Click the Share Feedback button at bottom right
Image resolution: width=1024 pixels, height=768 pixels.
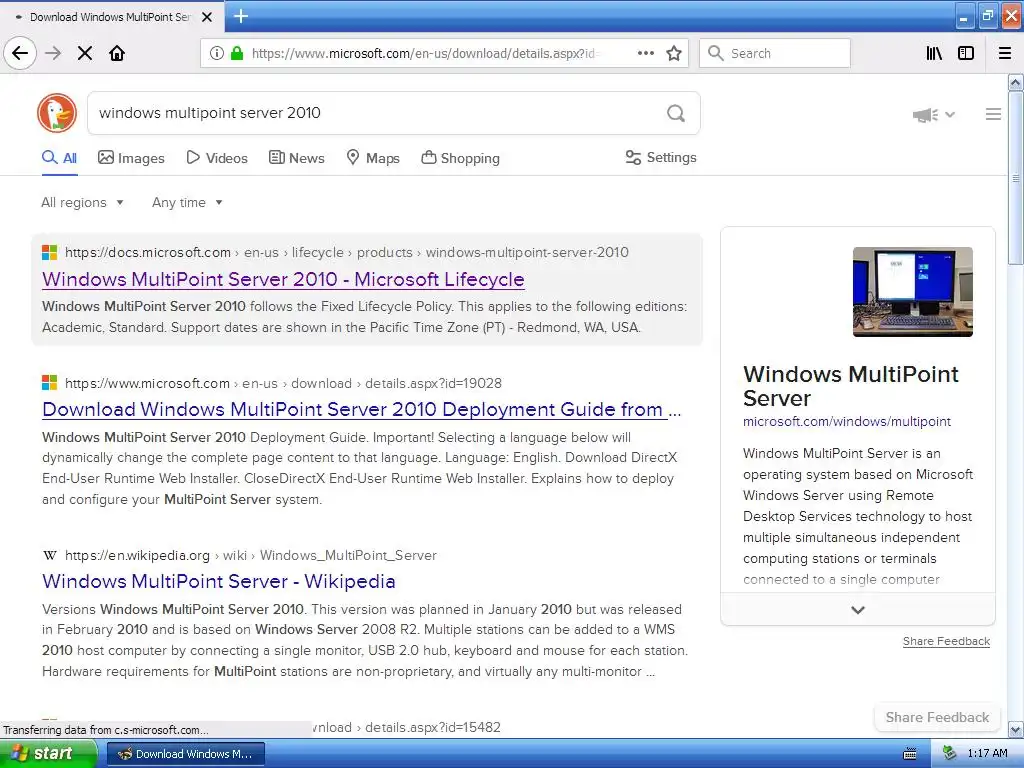937,717
